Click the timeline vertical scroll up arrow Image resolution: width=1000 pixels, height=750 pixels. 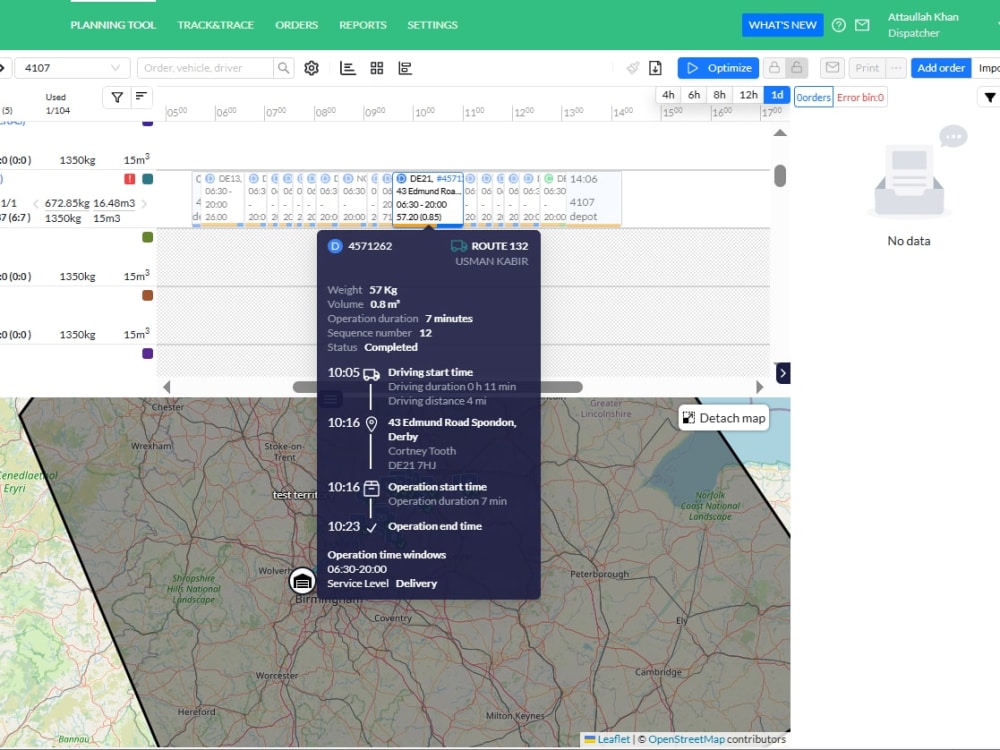779,133
